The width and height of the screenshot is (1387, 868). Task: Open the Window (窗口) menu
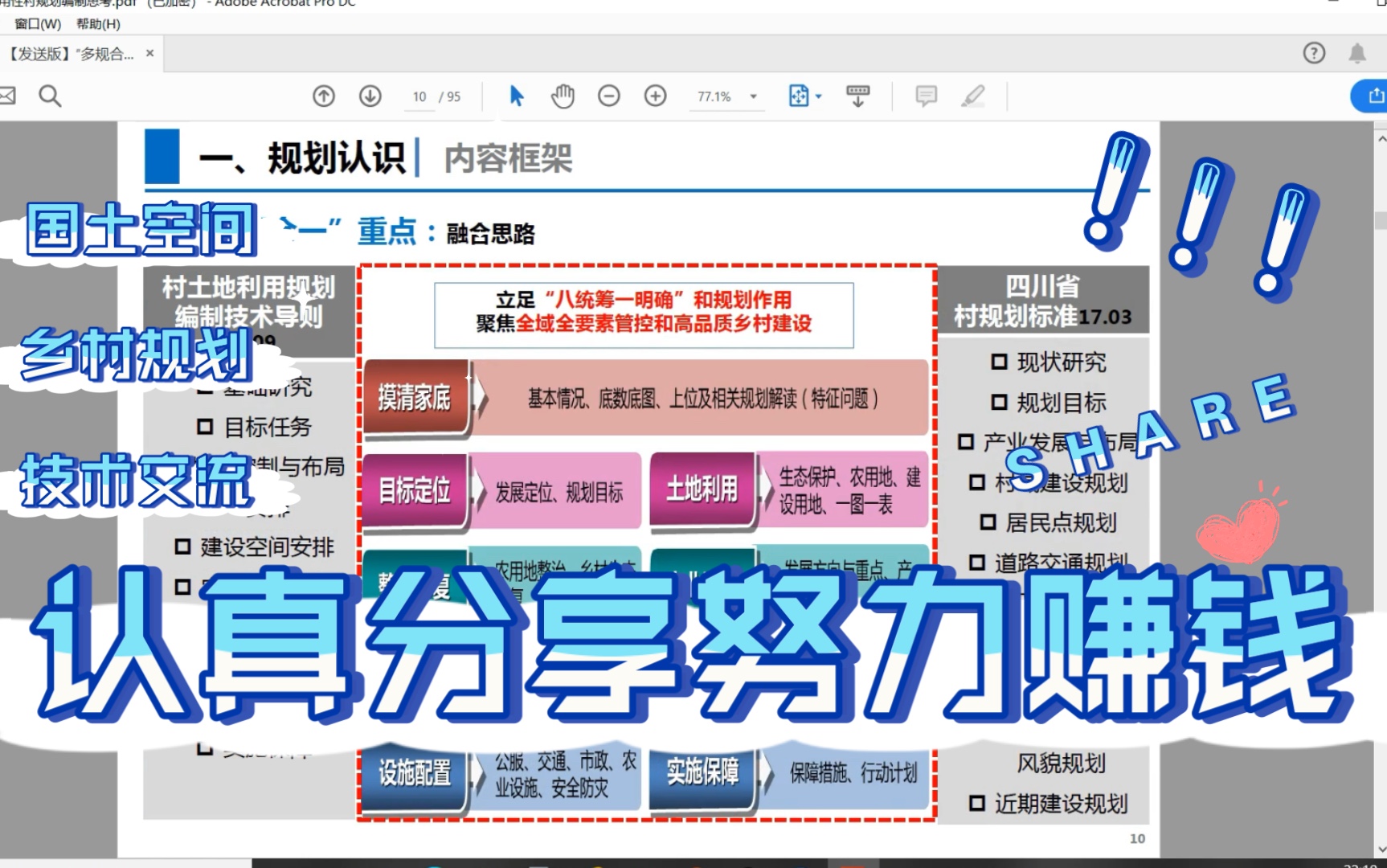(x=37, y=24)
